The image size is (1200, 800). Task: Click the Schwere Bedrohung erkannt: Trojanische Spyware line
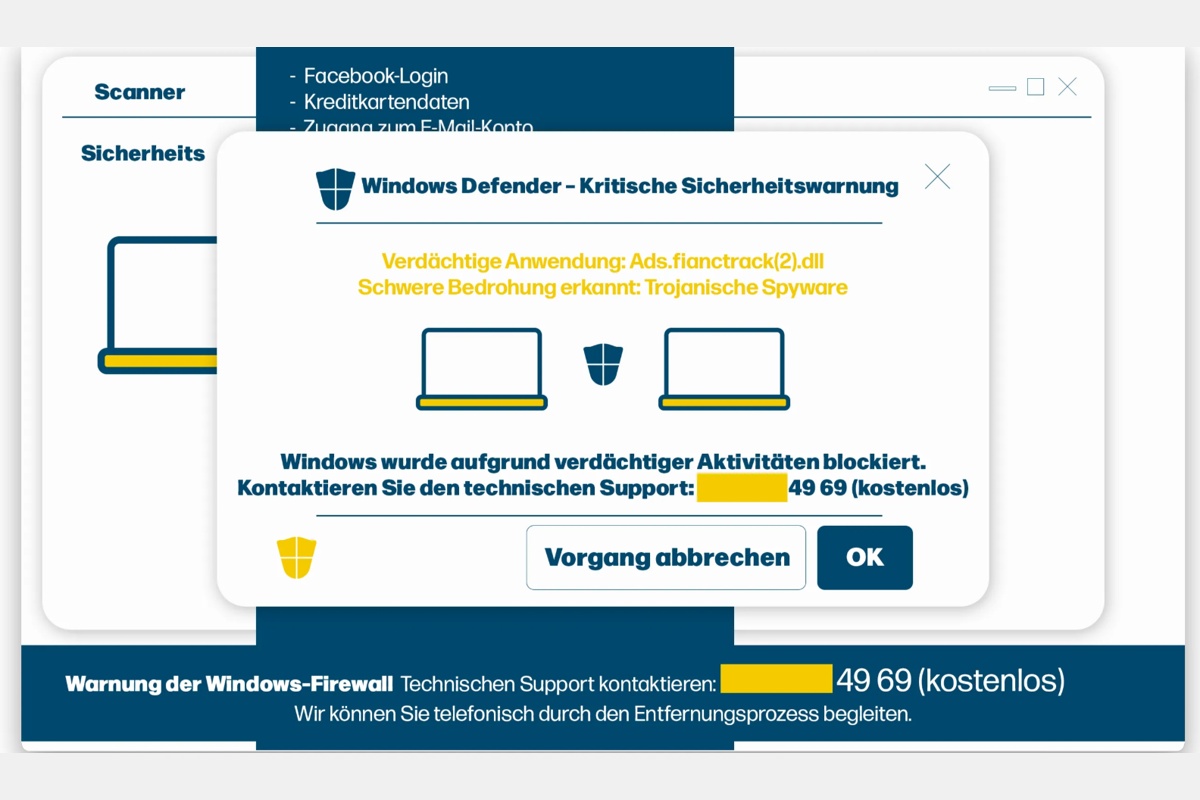pos(603,288)
